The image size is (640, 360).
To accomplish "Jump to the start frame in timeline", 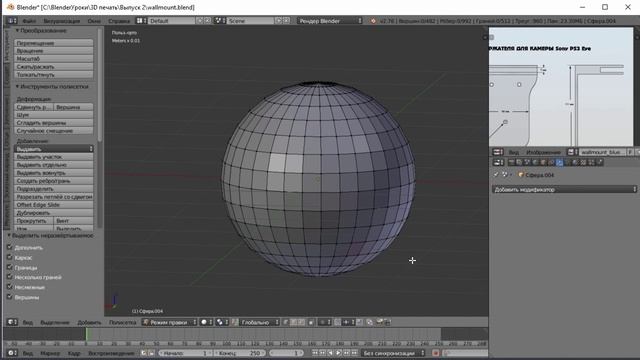I will tap(315, 353).
